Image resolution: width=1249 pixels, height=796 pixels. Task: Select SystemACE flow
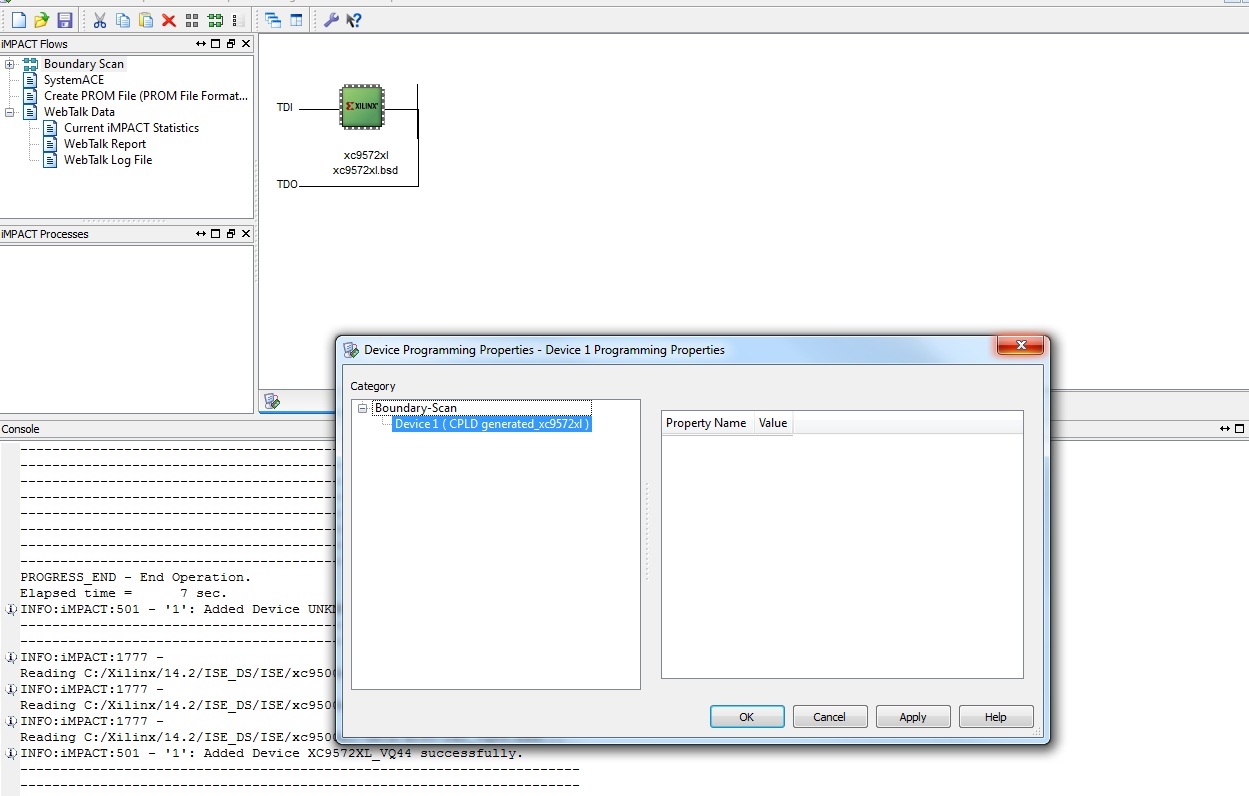point(74,80)
